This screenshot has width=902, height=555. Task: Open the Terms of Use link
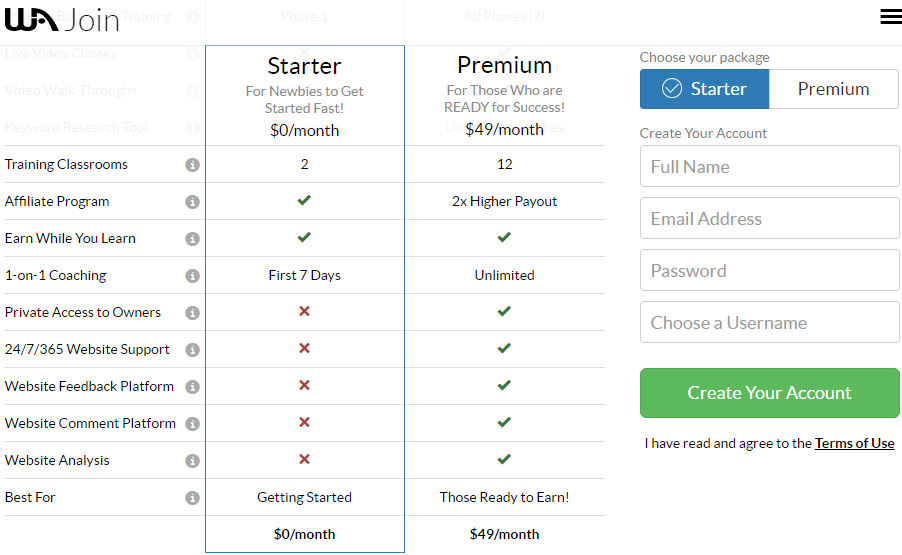[x=854, y=443]
